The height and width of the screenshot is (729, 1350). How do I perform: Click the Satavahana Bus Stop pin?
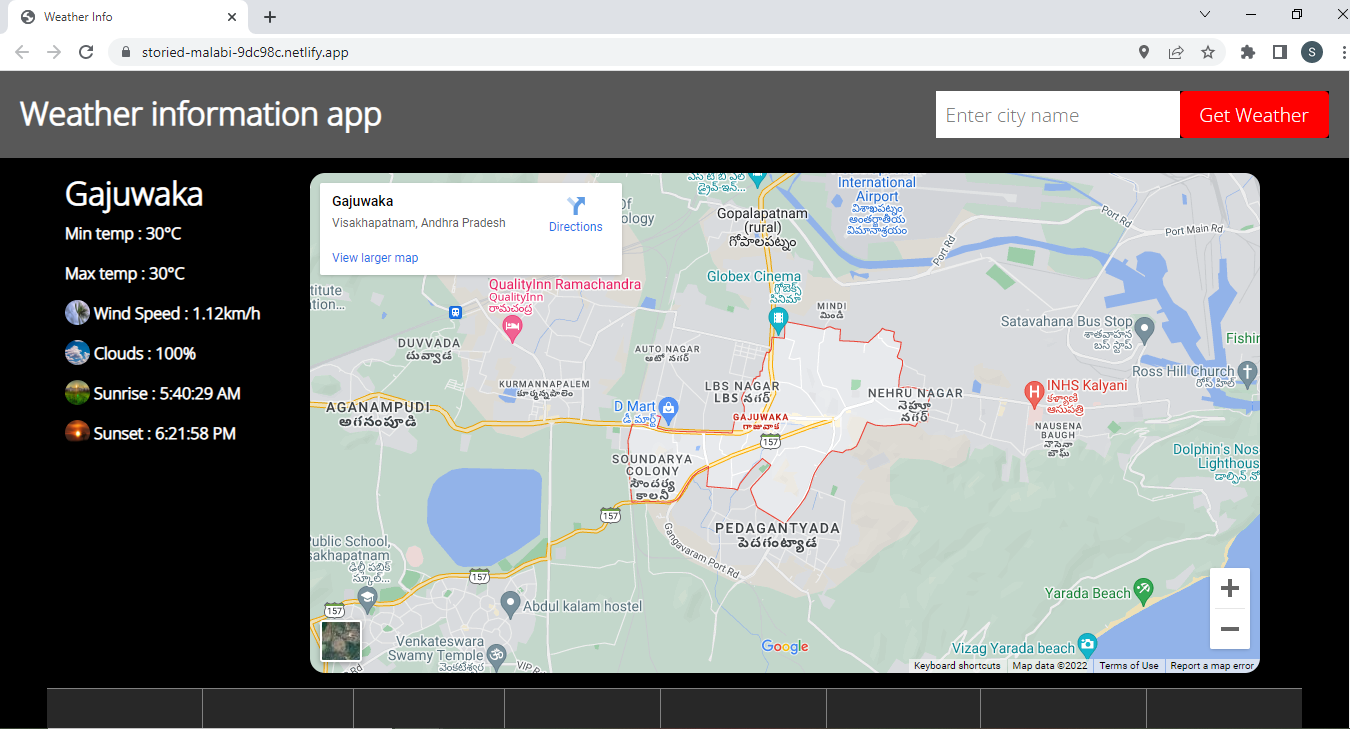tap(1145, 328)
